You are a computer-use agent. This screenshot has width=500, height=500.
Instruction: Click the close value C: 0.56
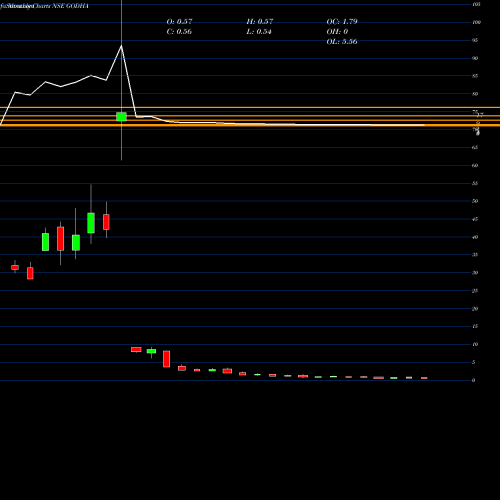179,32
